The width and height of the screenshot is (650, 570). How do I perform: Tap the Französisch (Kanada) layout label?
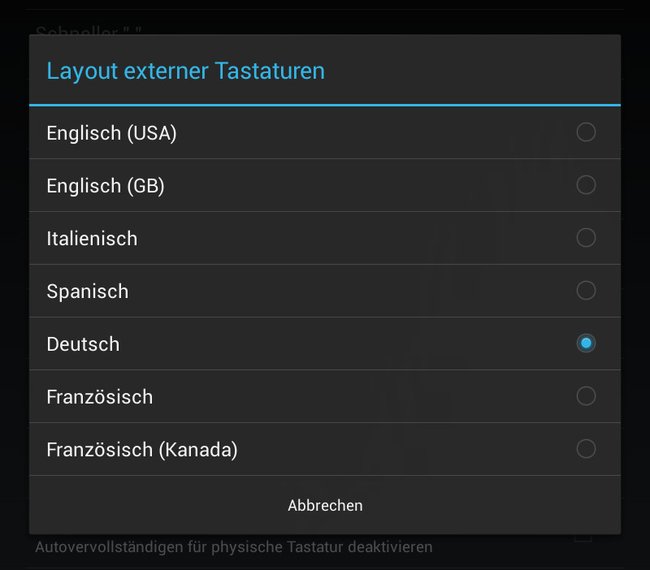[142, 450]
